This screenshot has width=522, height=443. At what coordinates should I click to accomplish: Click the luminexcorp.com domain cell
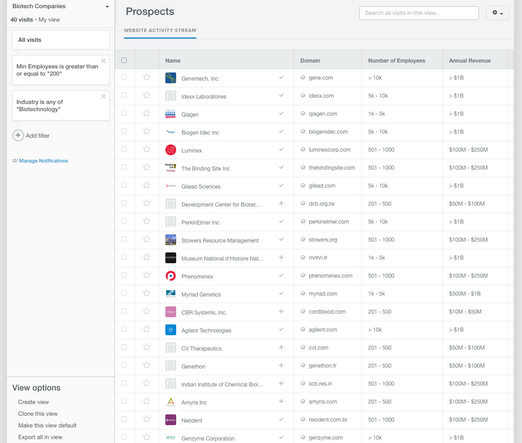[330, 150]
